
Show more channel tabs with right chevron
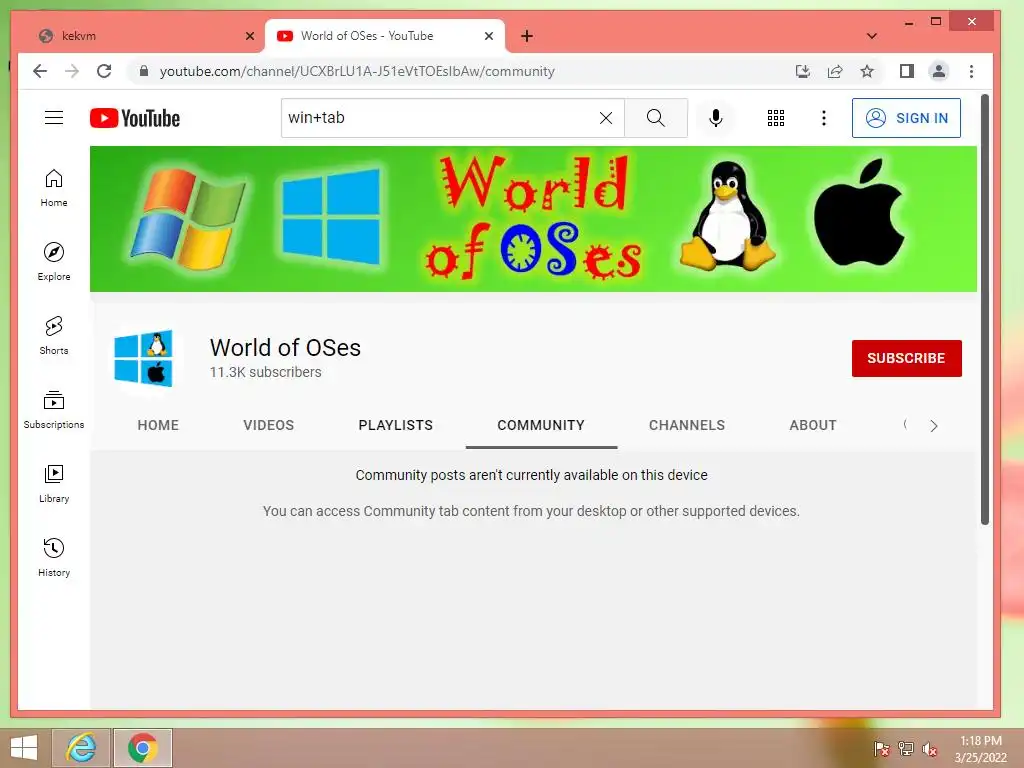click(x=934, y=426)
